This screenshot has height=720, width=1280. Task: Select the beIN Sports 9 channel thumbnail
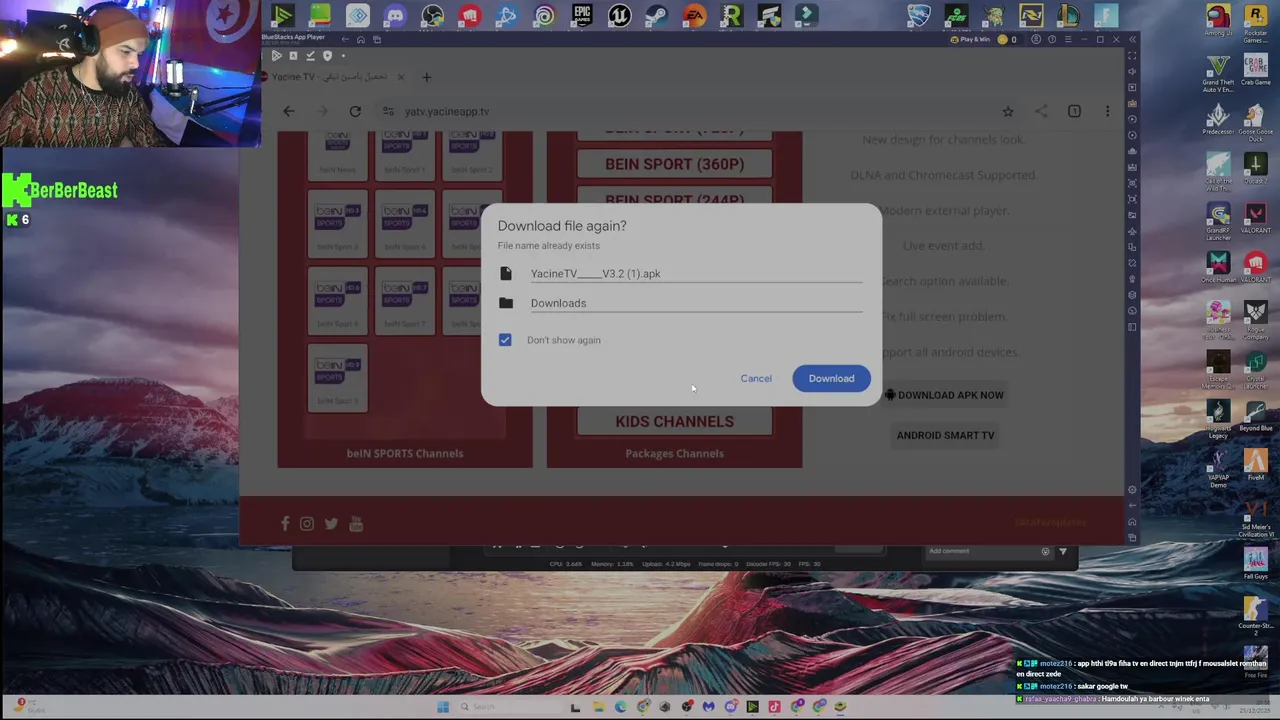click(337, 378)
